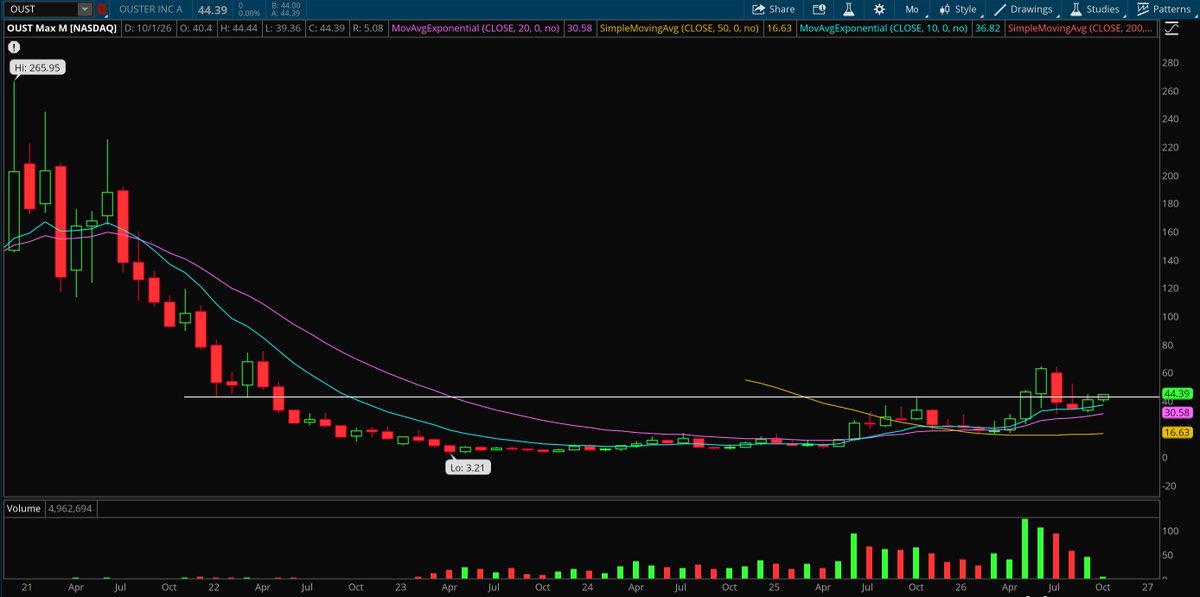Open the Drawings menu
Image resolution: width=1200 pixels, height=597 pixels.
click(x=1024, y=9)
